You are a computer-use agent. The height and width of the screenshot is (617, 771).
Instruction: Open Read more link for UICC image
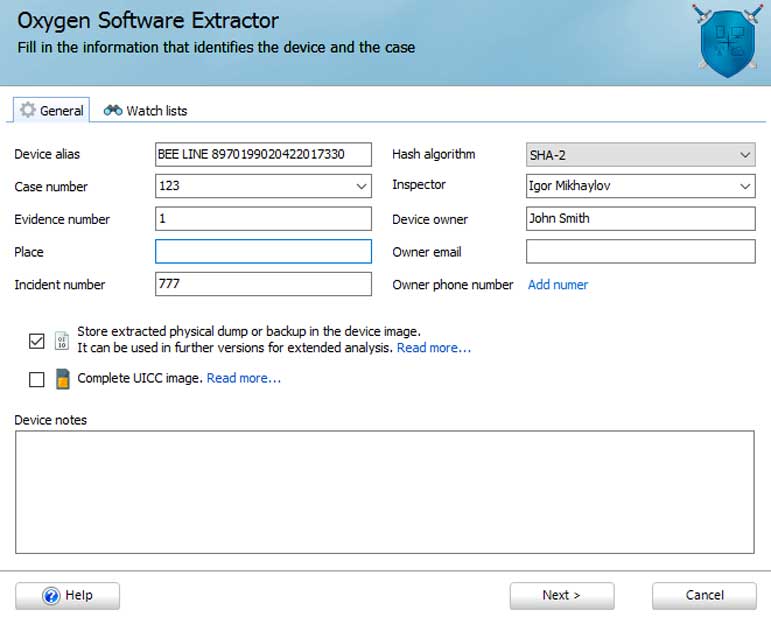[244, 378]
